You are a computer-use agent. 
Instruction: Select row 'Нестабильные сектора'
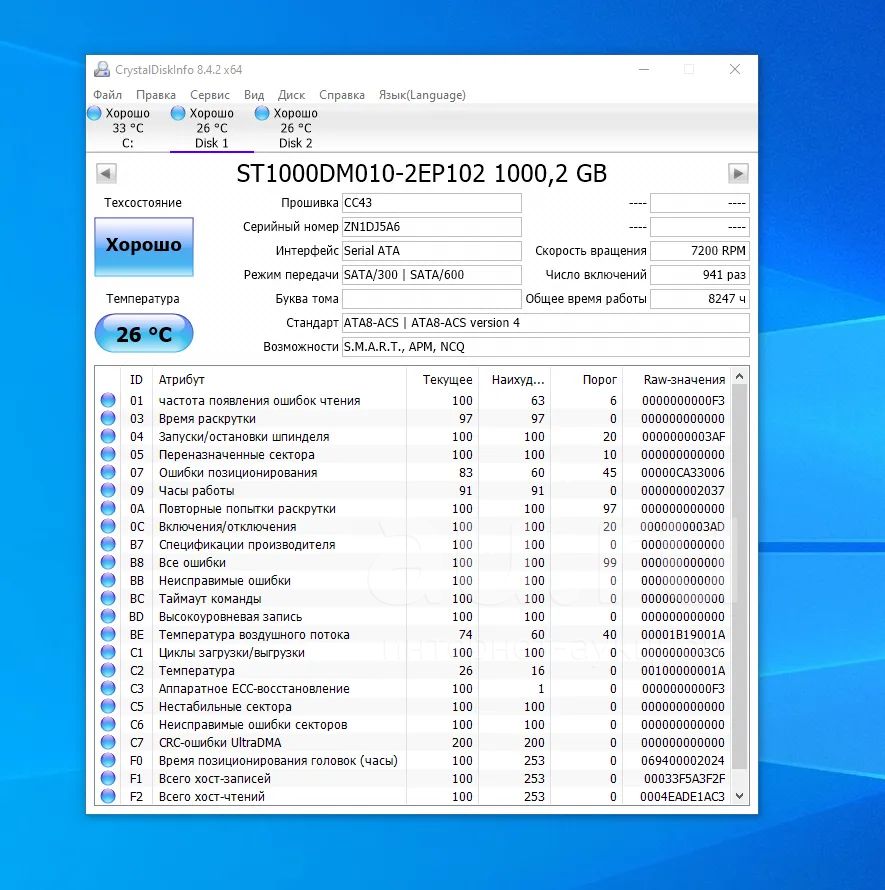[413, 706]
